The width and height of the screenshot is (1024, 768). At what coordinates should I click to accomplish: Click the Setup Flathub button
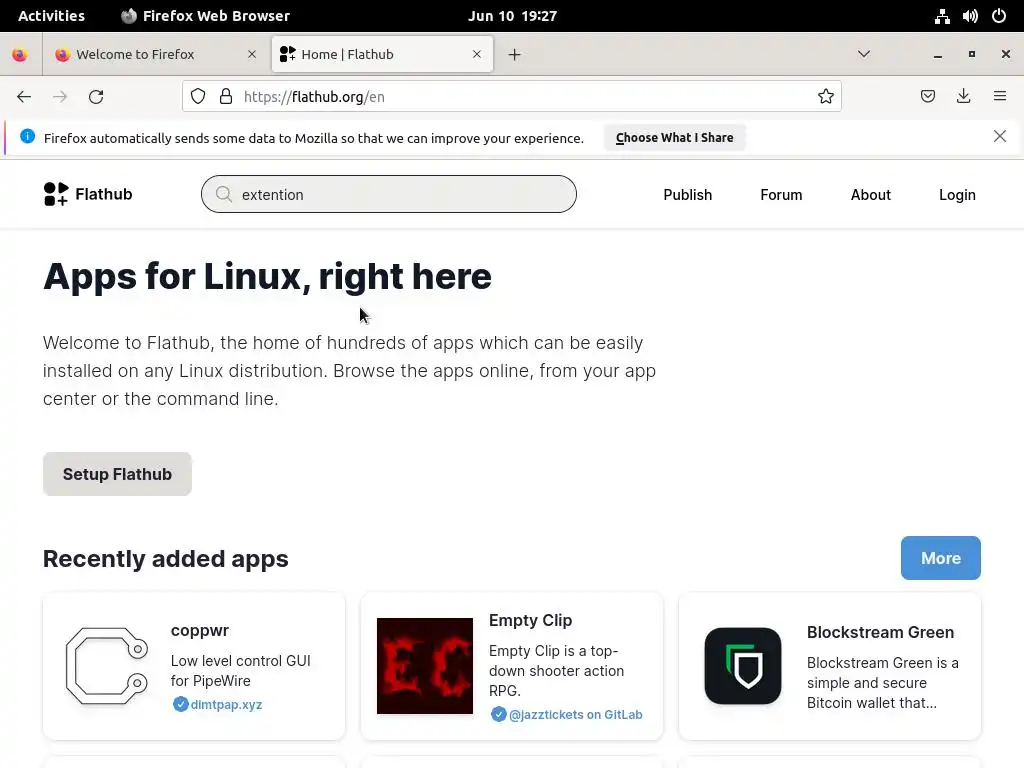(118, 474)
